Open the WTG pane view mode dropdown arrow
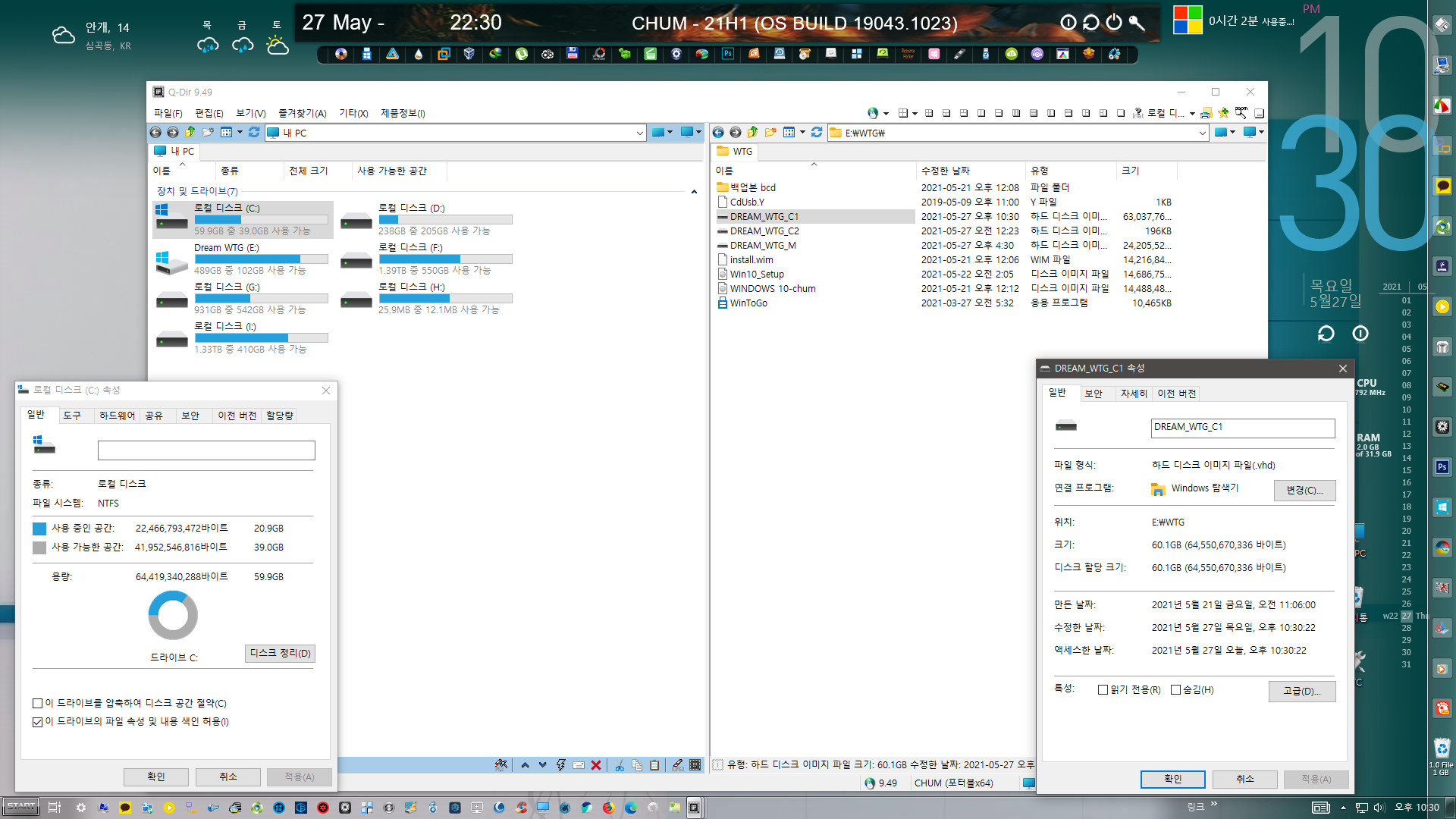Viewport: 1456px width, 819px height. [802, 133]
